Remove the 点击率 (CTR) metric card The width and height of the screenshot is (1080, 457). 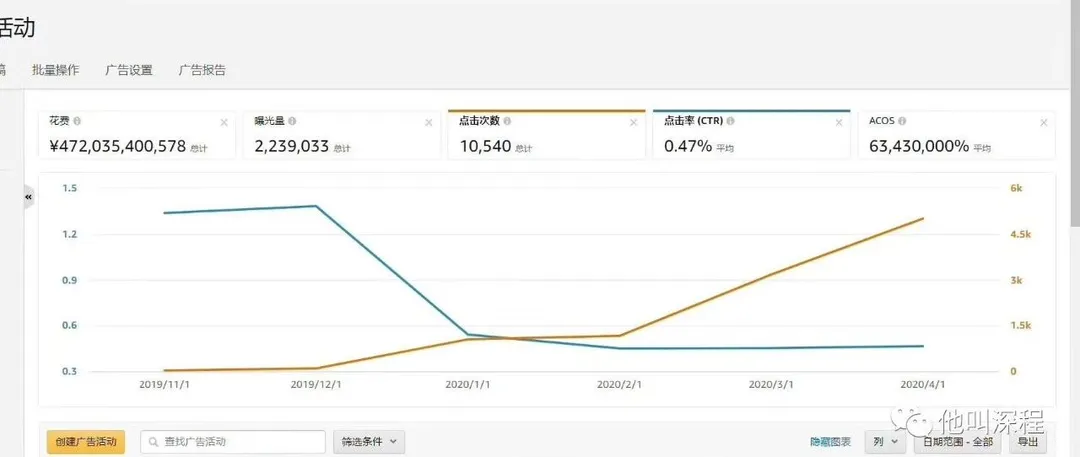838,123
